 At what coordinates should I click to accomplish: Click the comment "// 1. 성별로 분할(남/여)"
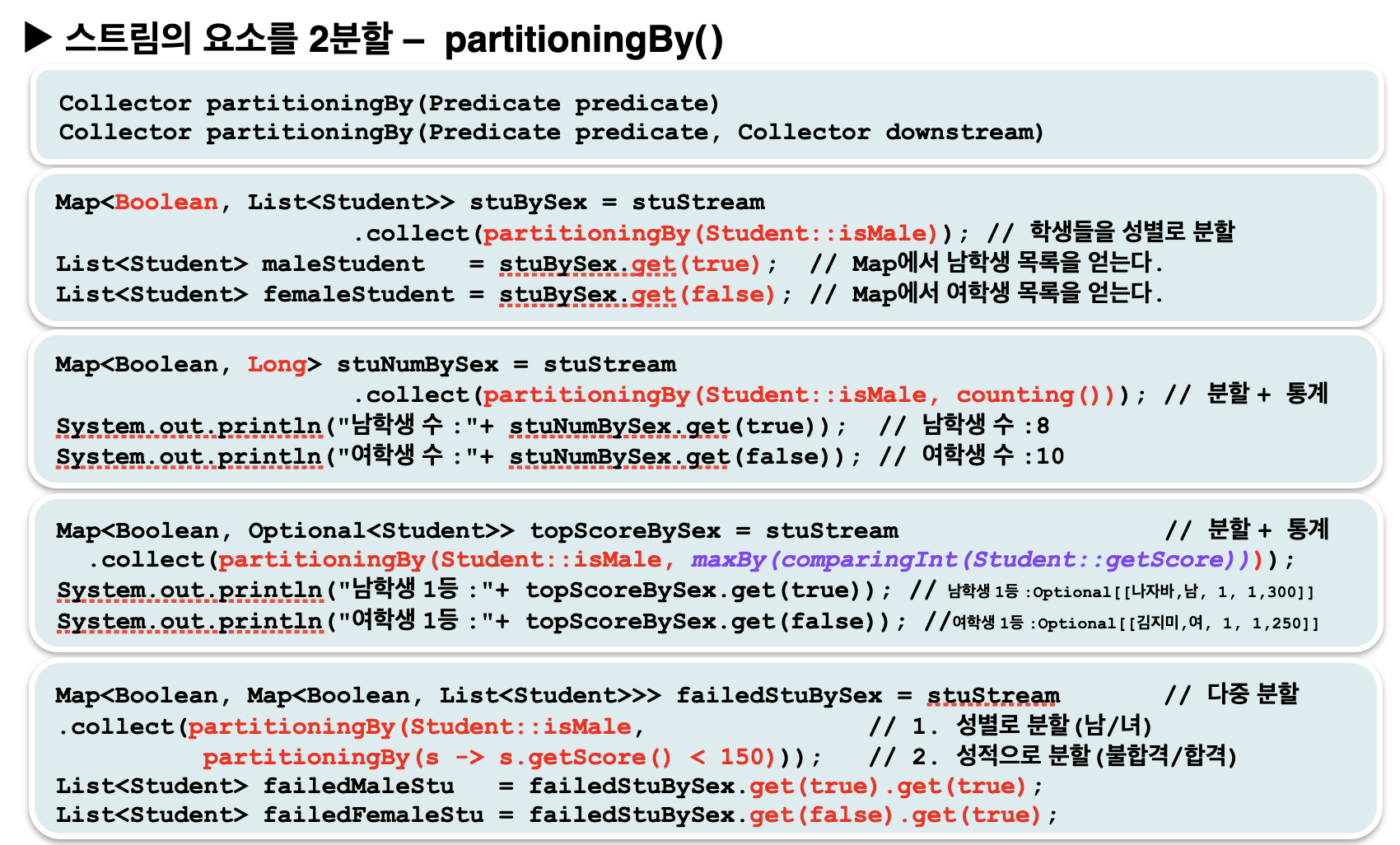tap(1010, 726)
